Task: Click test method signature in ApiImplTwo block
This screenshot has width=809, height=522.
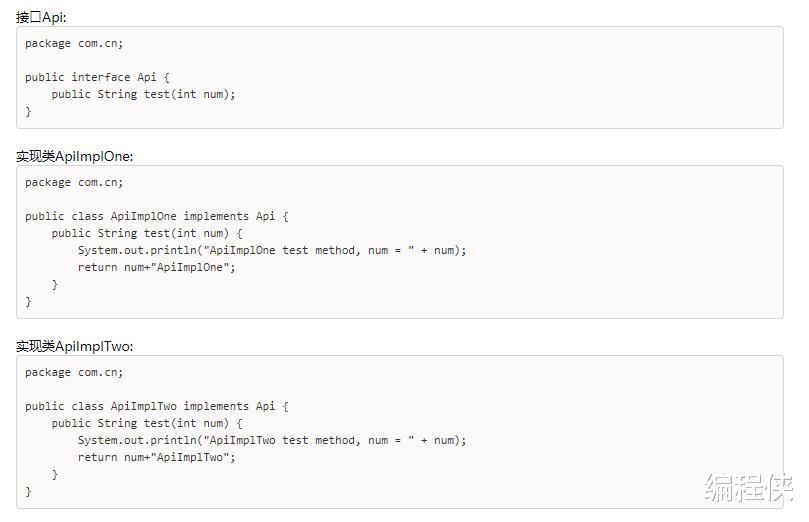Action: (147, 423)
